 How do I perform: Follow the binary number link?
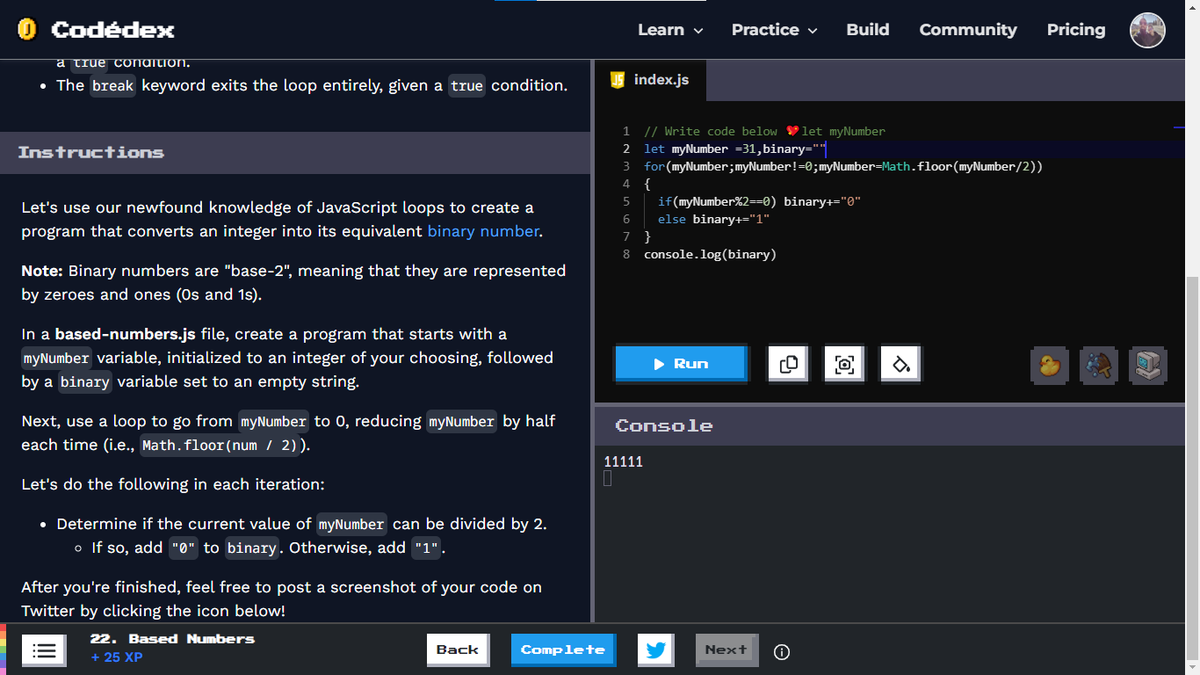483,233
